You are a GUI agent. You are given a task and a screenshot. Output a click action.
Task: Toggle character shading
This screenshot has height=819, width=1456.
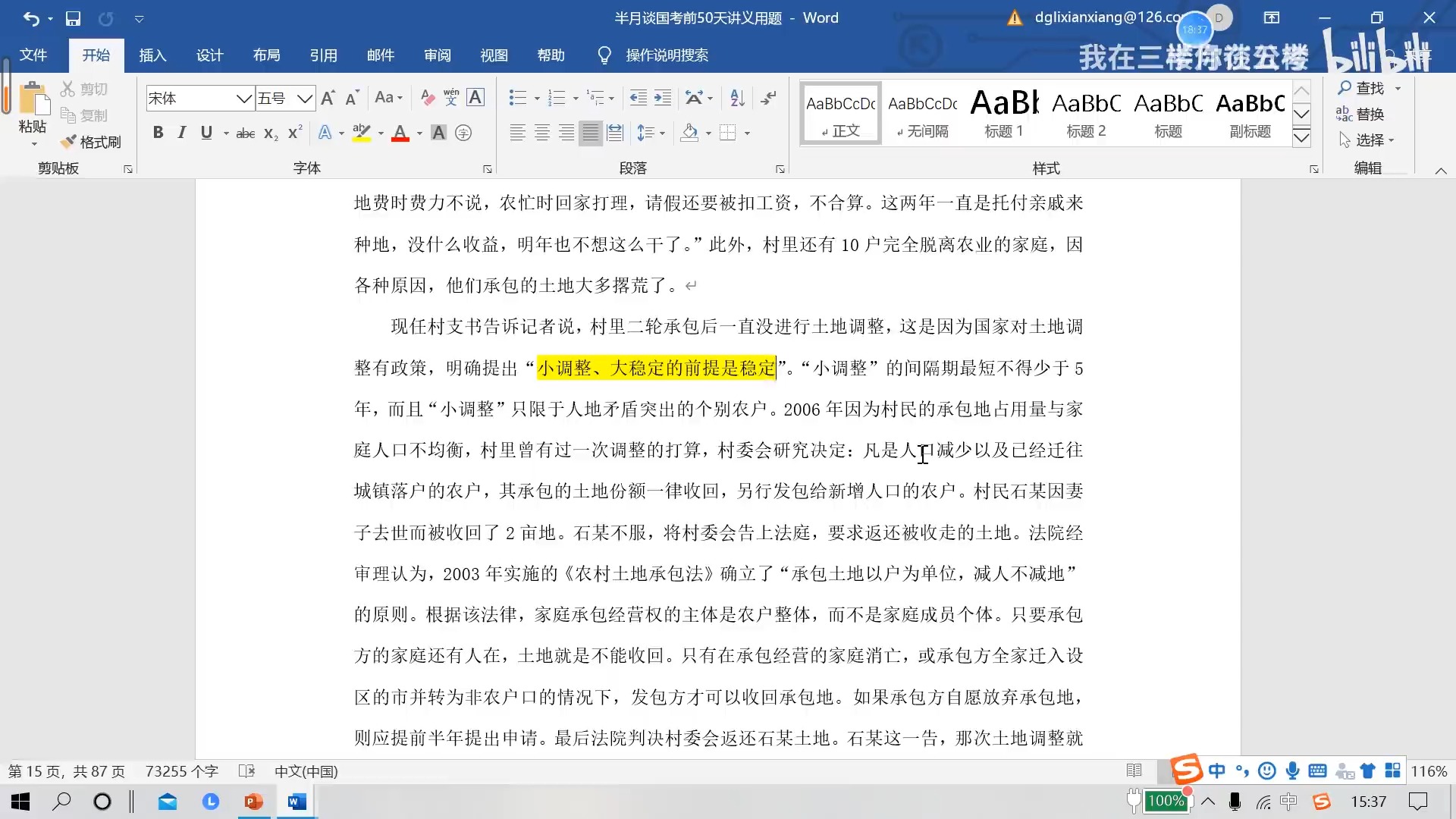click(x=438, y=133)
